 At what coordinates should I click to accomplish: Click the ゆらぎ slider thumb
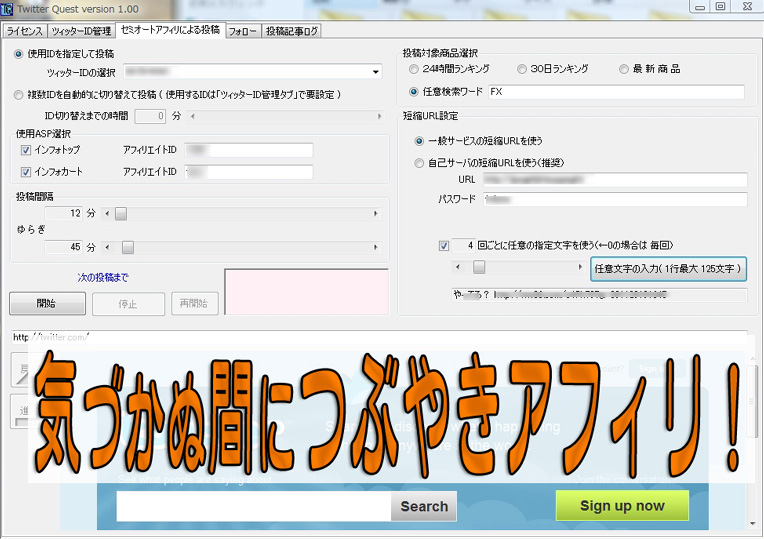(x=128, y=247)
